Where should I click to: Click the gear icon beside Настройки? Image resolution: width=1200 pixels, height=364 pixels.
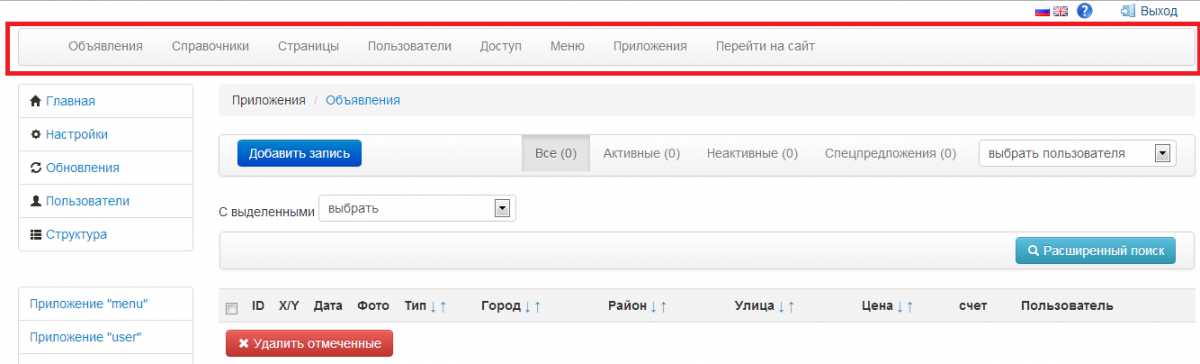(x=36, y=134)
